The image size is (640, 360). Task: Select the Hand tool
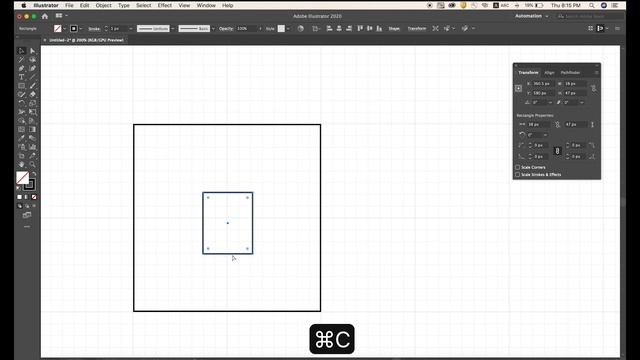pyautogui.click(x=22, y=164)
